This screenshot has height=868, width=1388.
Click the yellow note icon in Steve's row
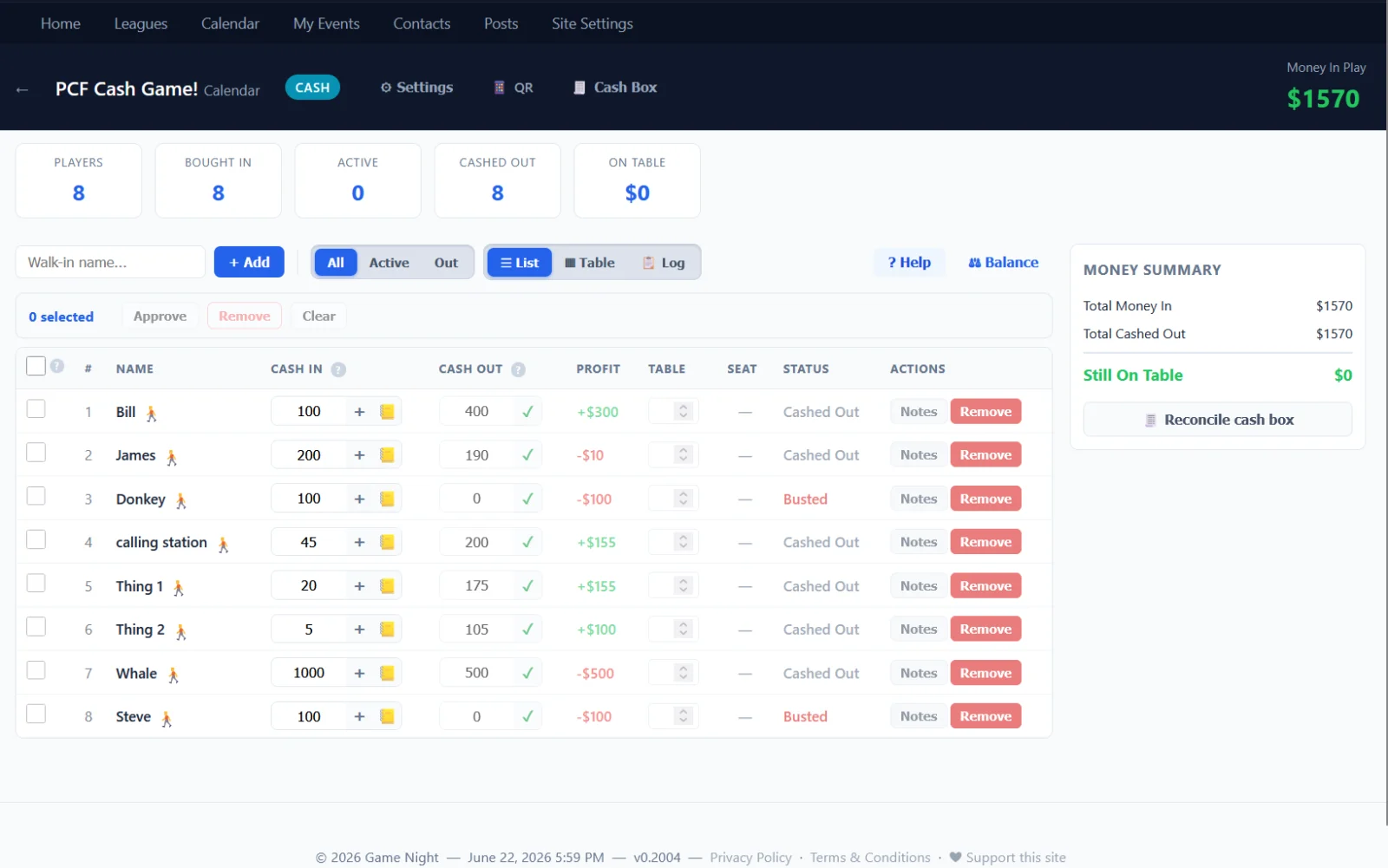coord(387,716)
